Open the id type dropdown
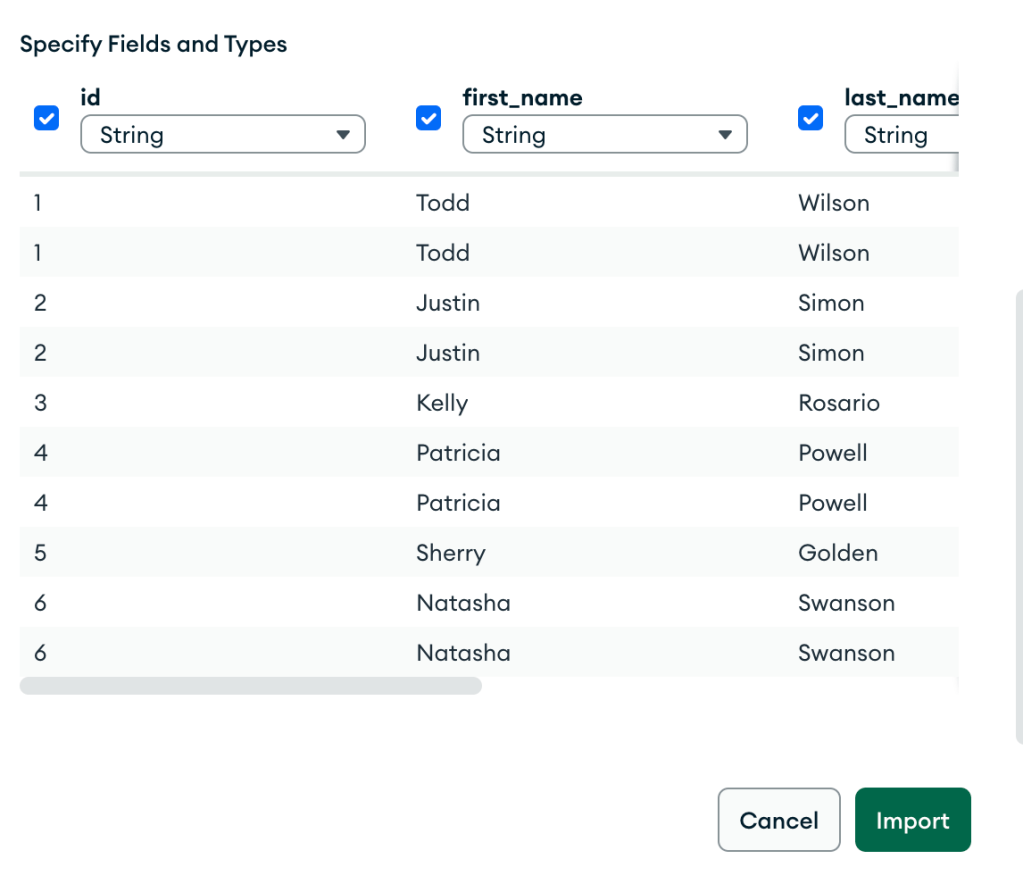This screenshot has height=884, width=1023. click(223, 135)
